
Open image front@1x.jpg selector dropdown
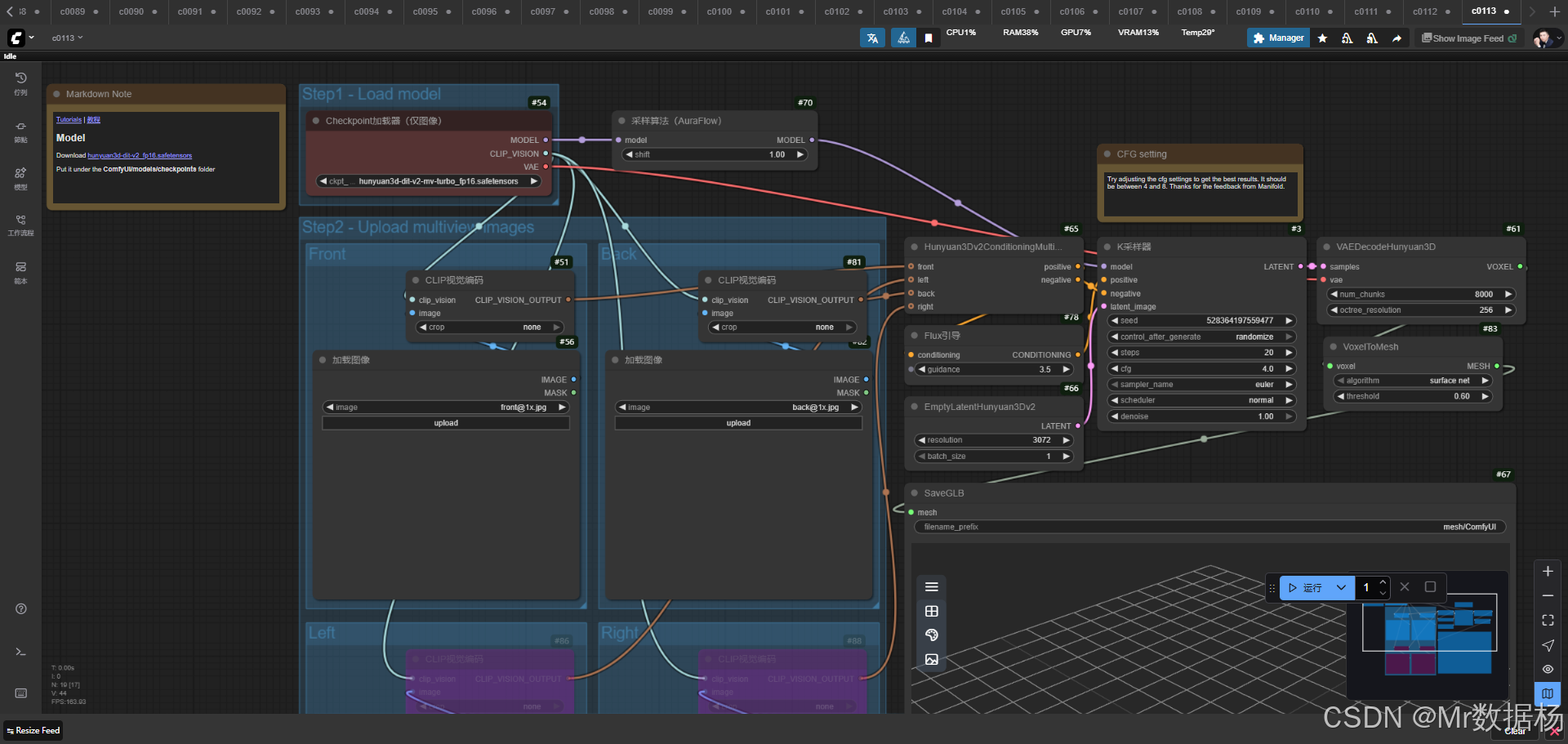pos(446,407)
